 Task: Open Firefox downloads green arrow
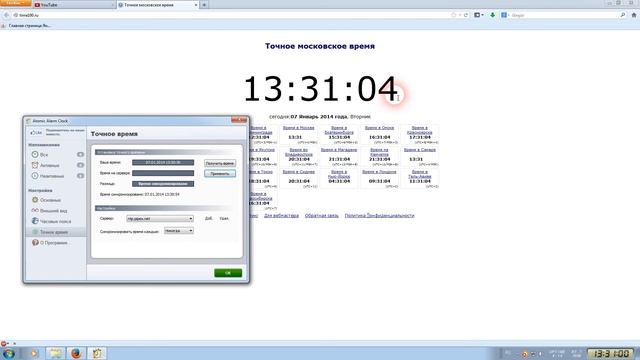[493, 15]
